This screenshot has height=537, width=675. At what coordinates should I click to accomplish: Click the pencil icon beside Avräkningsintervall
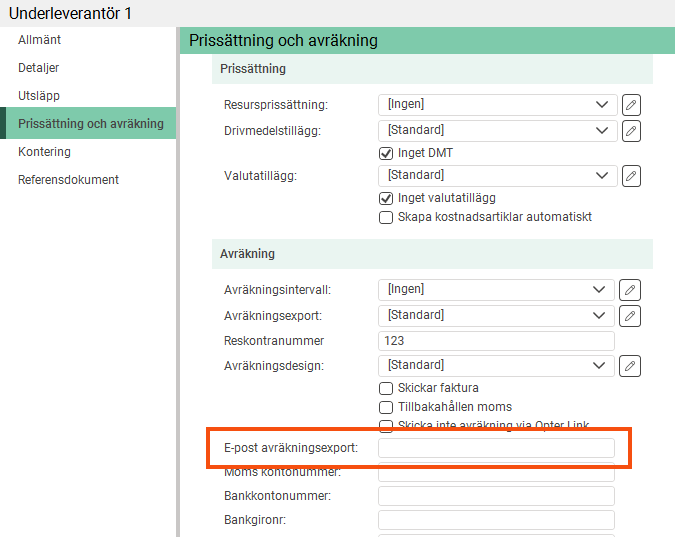[x=631, y=290]
